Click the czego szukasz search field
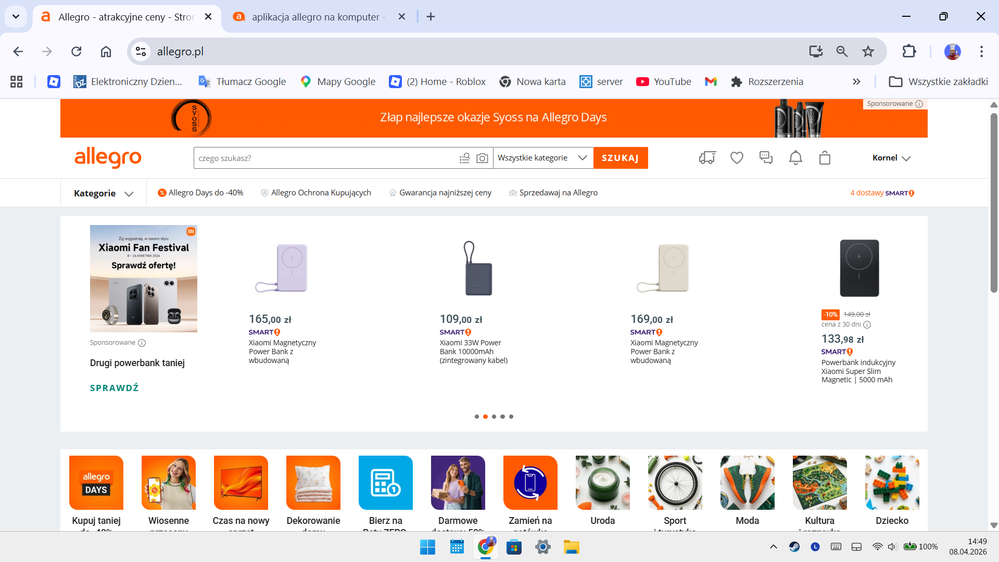The width and height of the screenshot is (999, 562). pyautogui.click(x=326, y=158)
